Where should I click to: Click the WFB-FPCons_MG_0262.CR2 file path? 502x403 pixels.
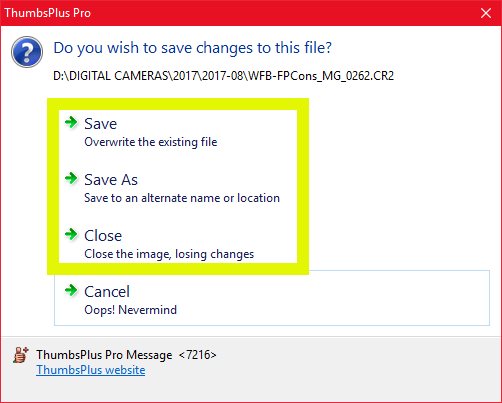click(223, 76)
